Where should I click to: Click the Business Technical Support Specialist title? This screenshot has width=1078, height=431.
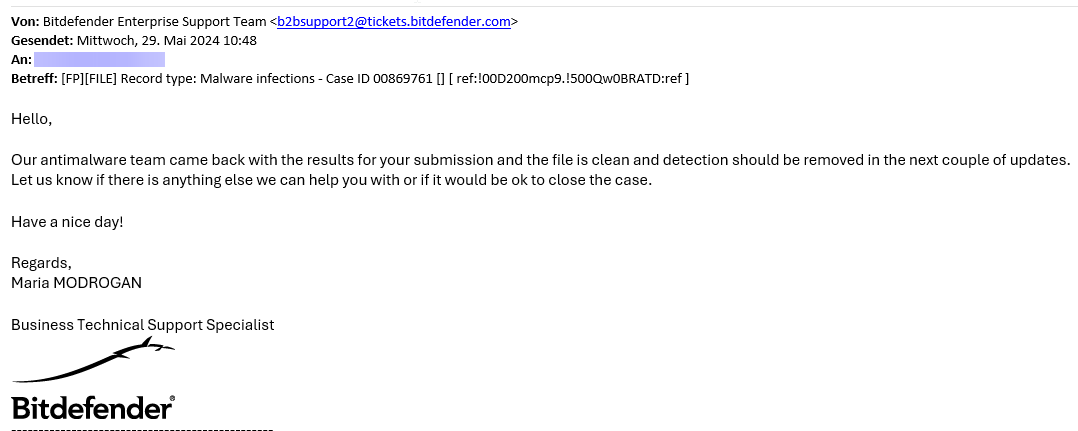[142, 324]
